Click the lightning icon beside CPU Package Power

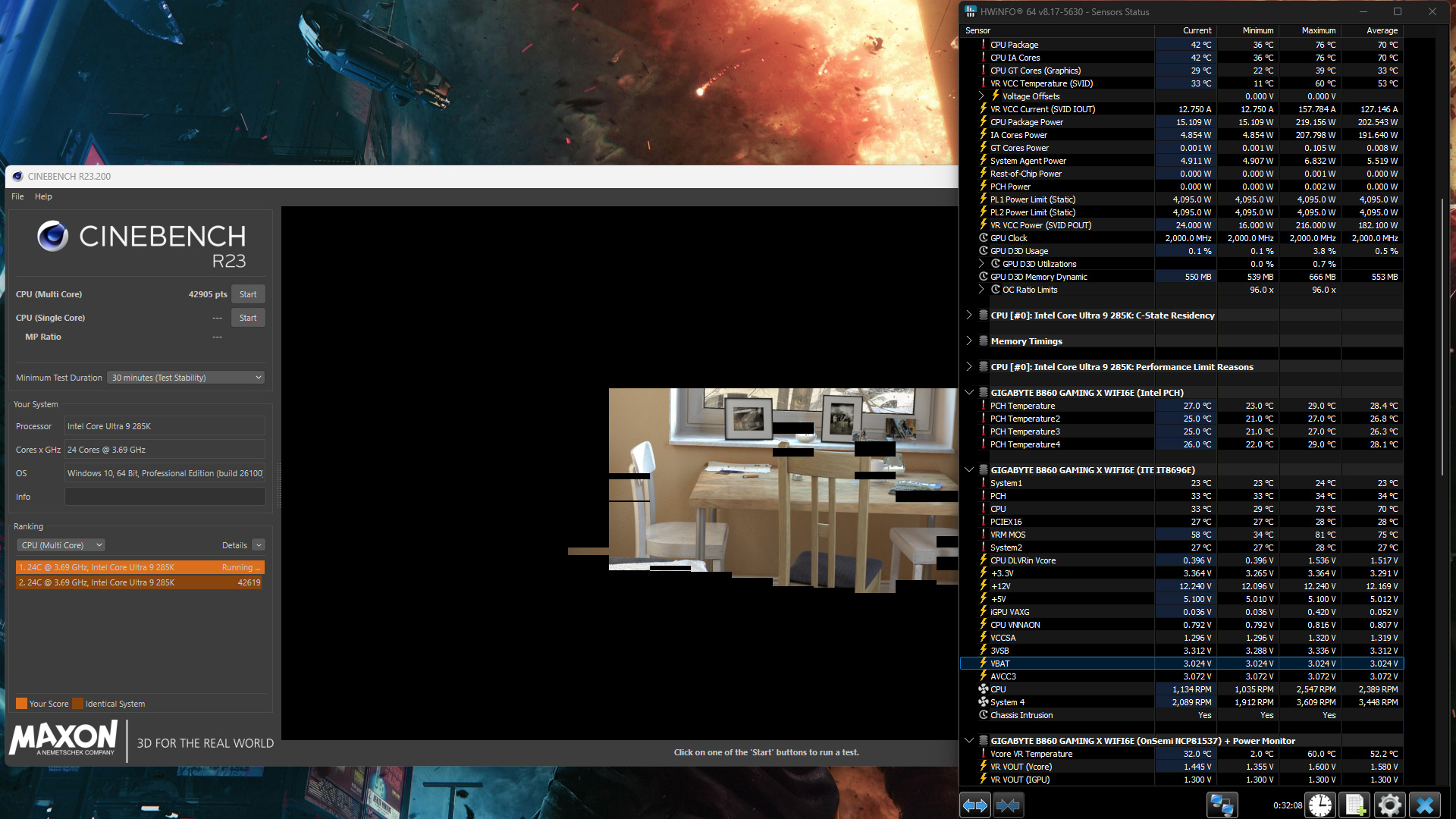[x=984, y=121]
